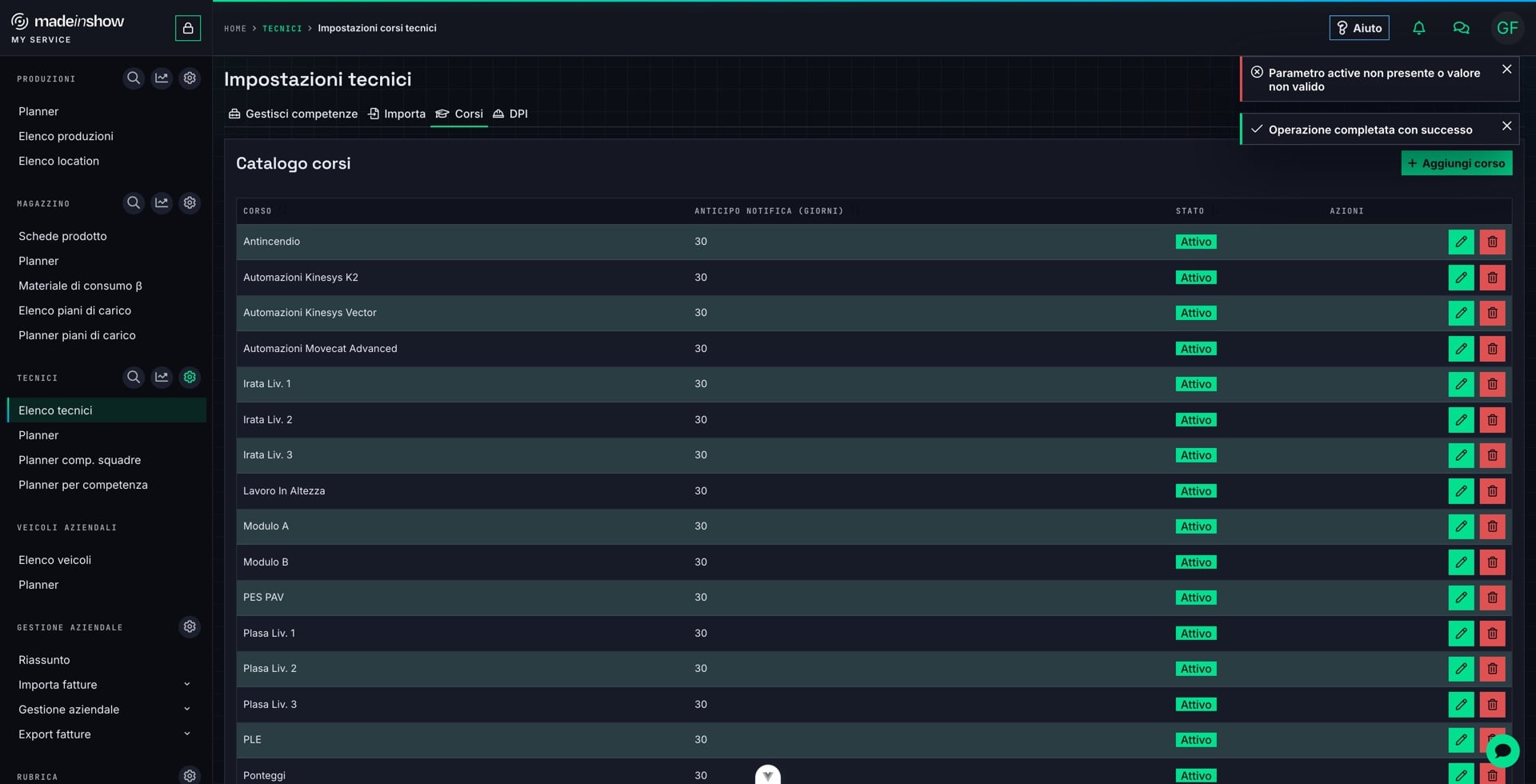Open Elenco veicoli in sidebar
The height and width of the screenshot is (784, 1536).
pos(54,560)
